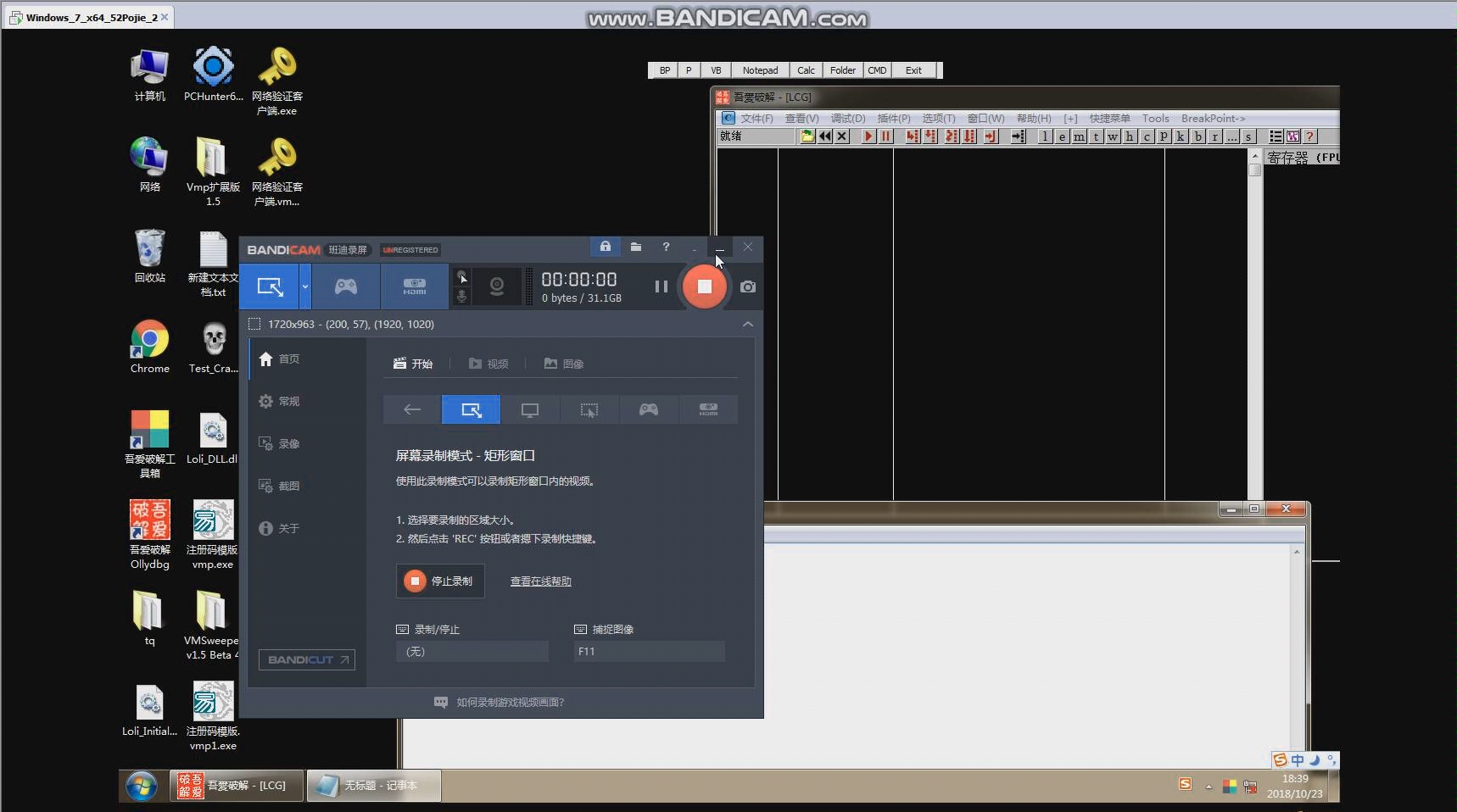Select gamepad mode in lower mode selector

(649, 409)
